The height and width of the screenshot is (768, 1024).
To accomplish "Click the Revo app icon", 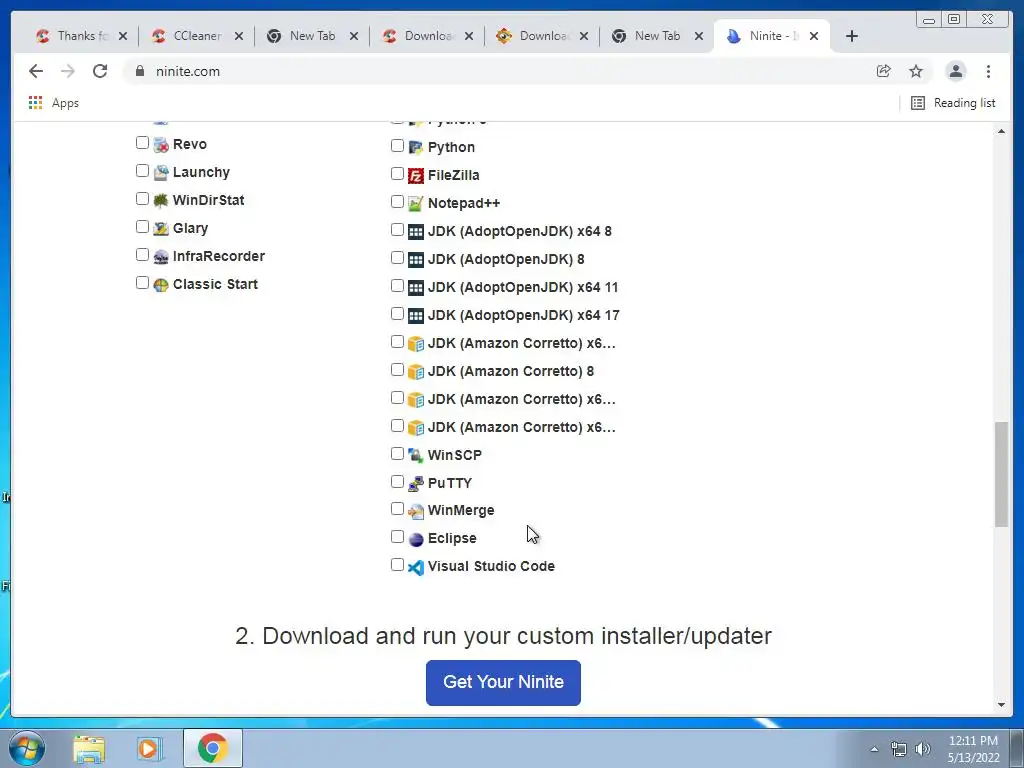I will click(161, 144).
